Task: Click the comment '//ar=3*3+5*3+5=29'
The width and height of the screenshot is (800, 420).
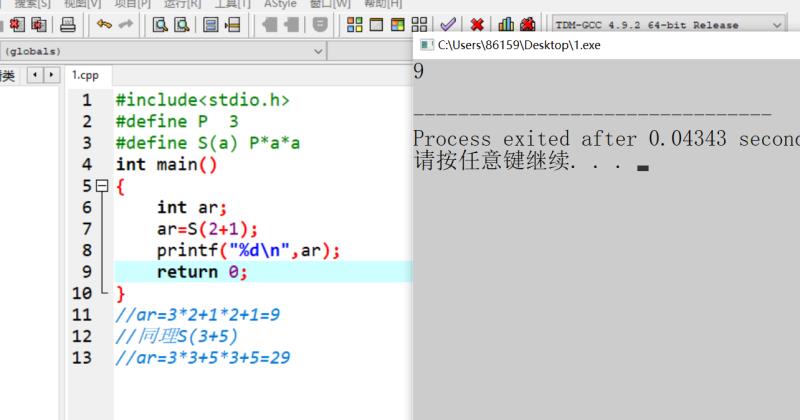Action: 203,357
